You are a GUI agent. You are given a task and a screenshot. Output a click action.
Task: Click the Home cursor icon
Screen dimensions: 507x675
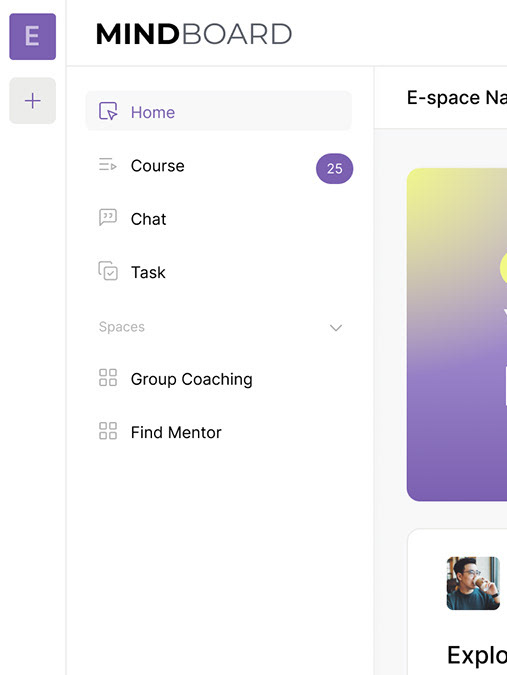[108, 111]
